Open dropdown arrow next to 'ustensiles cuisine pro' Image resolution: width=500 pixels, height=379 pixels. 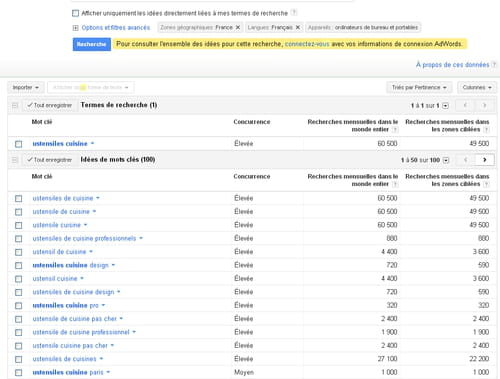click(103, 305)
